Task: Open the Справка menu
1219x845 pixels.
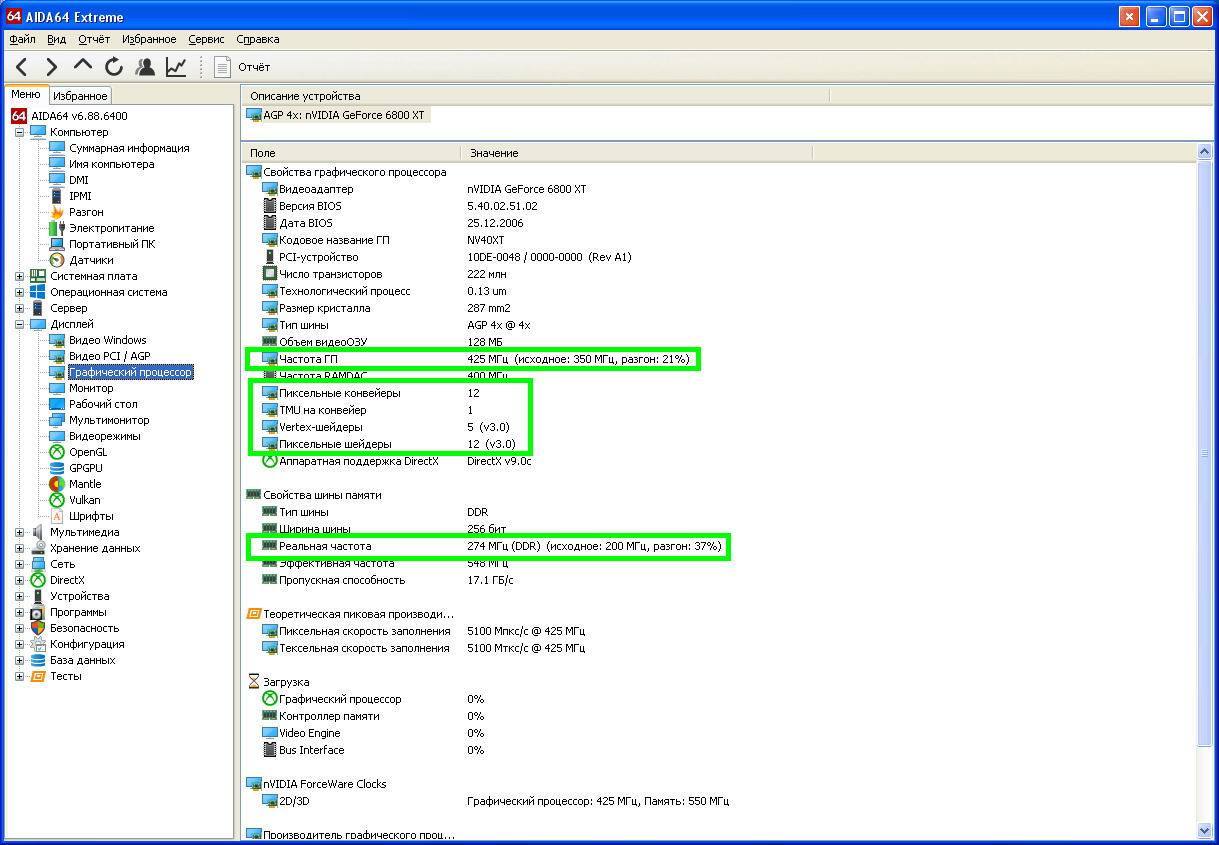Action: pyautogui.click(x=258, y=39)
